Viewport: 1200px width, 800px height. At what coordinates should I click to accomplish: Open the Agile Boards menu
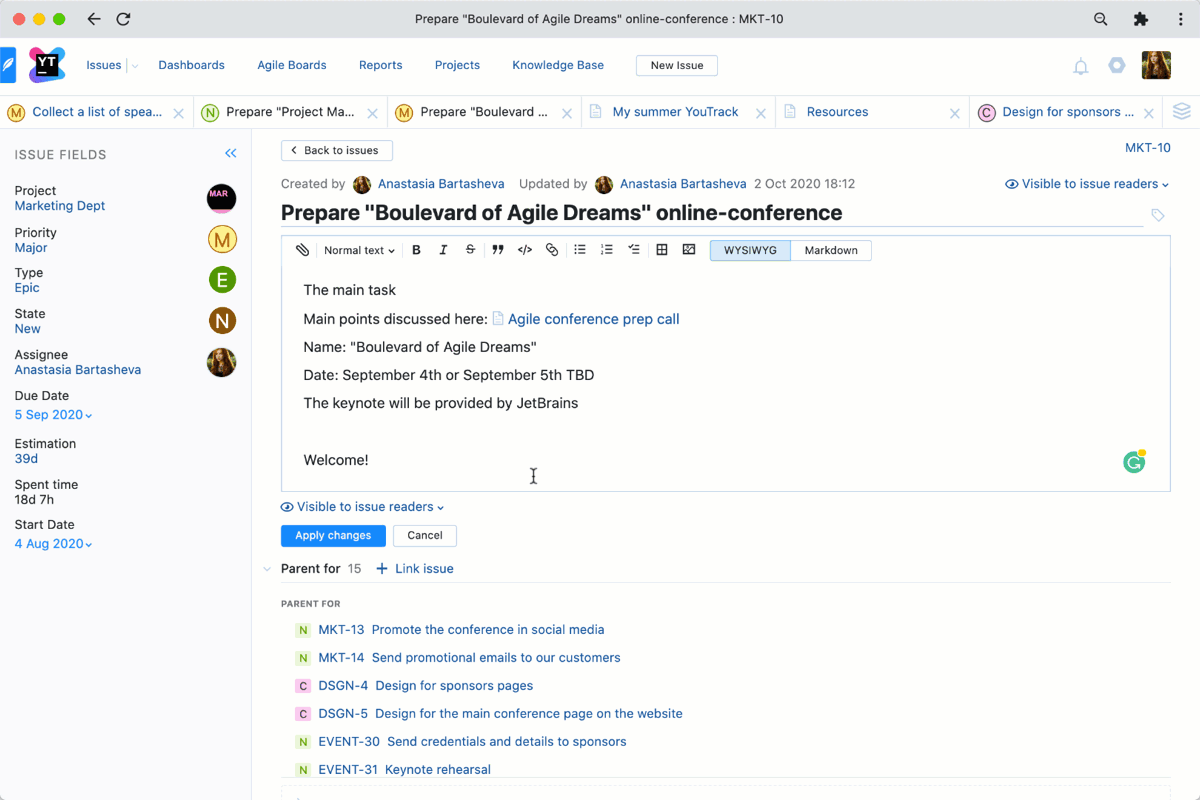click(x=292, y=65)
